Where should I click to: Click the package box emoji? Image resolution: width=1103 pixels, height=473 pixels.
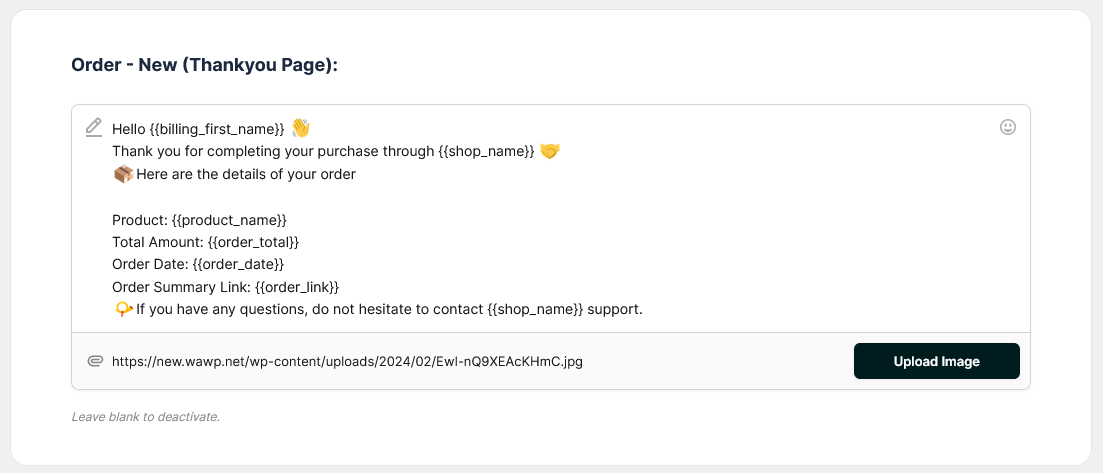click(123, 174)
